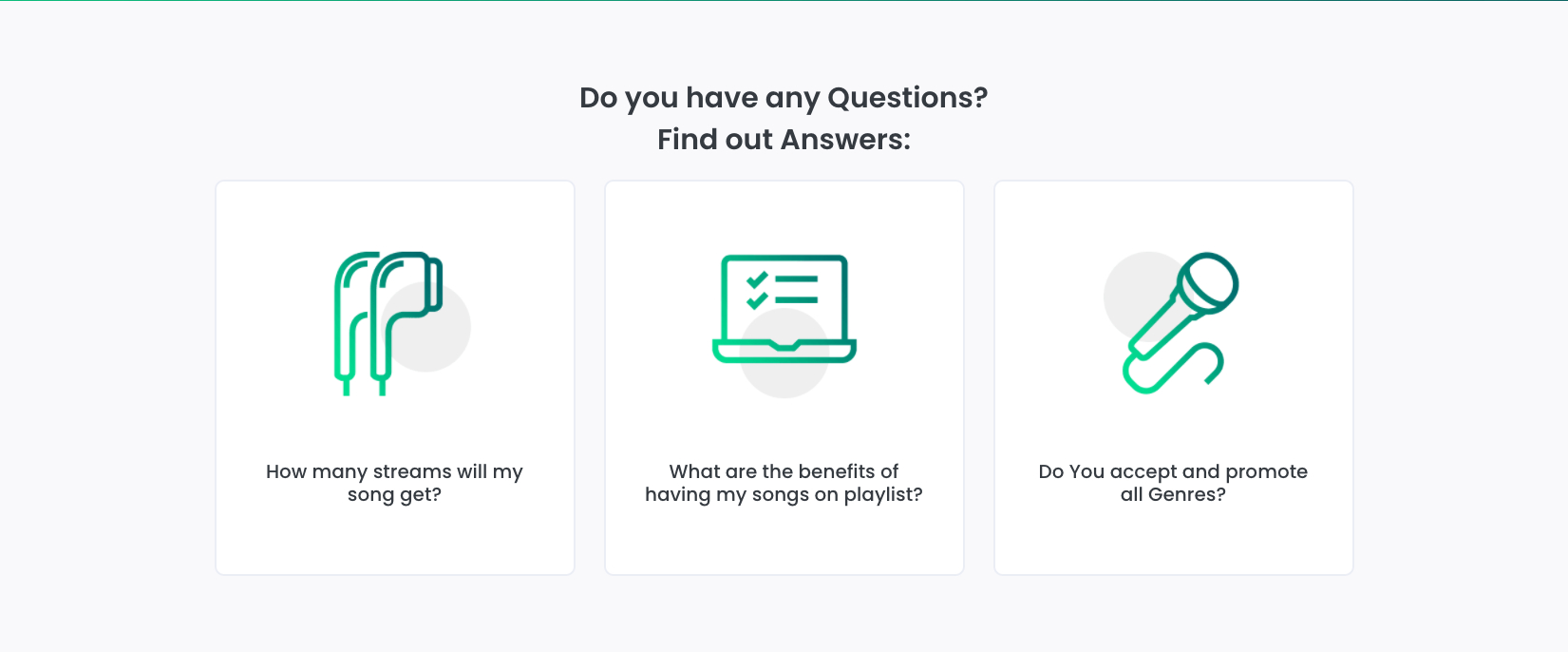
Task: Select the playlist benefits question card
Action: [x=784, y=542]
